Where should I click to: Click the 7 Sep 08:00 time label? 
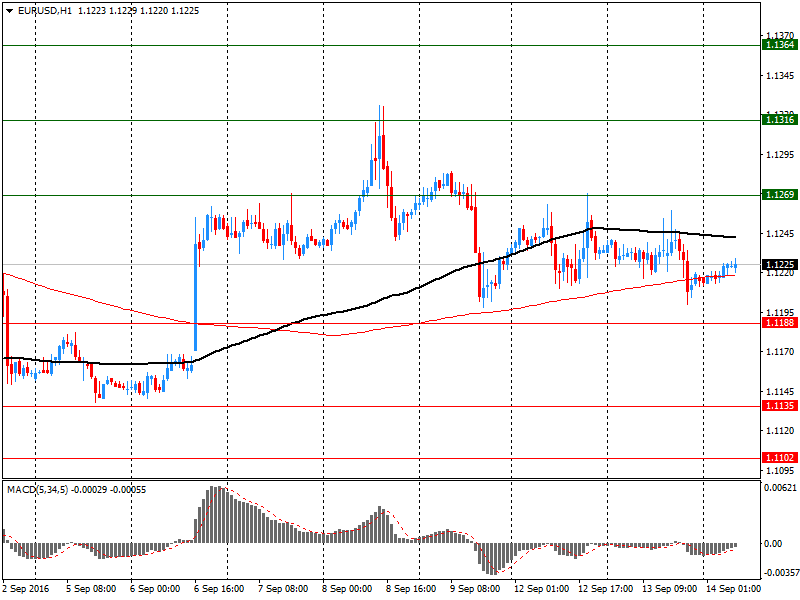[x=283, y=589]
